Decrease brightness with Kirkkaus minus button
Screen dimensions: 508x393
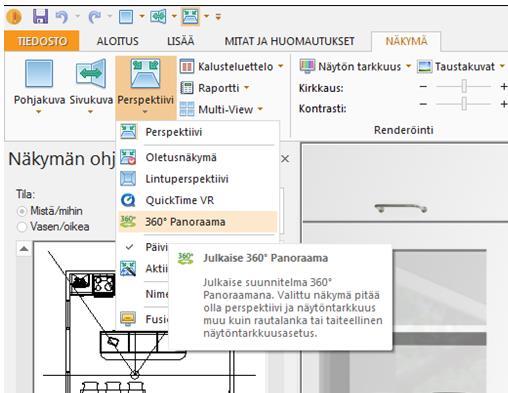click(423, 87)
